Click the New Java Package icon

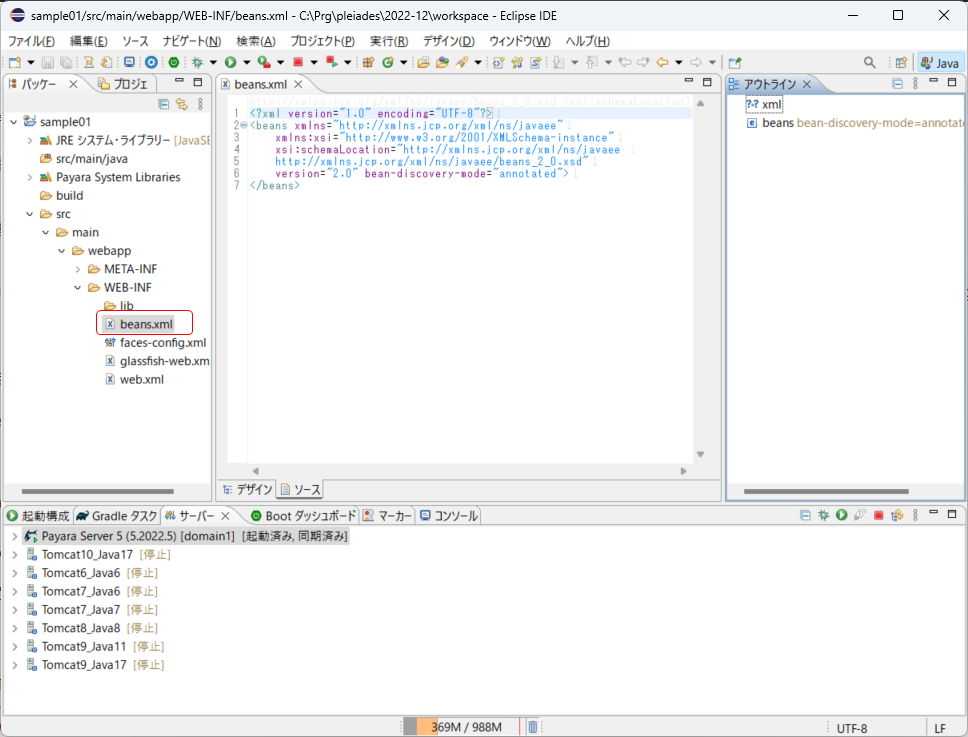click(369, 62)
